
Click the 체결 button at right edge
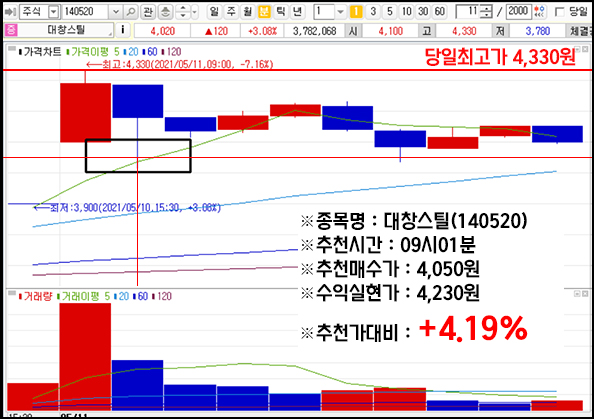580,30
